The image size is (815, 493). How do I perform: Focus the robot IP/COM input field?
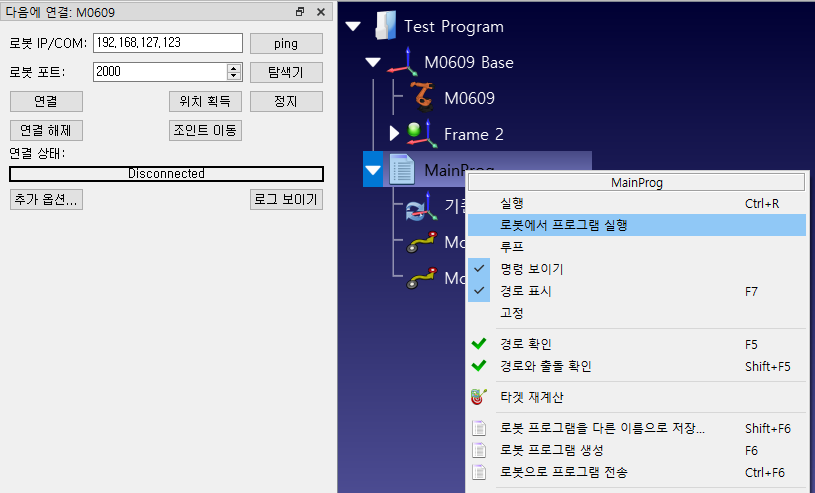168,43
